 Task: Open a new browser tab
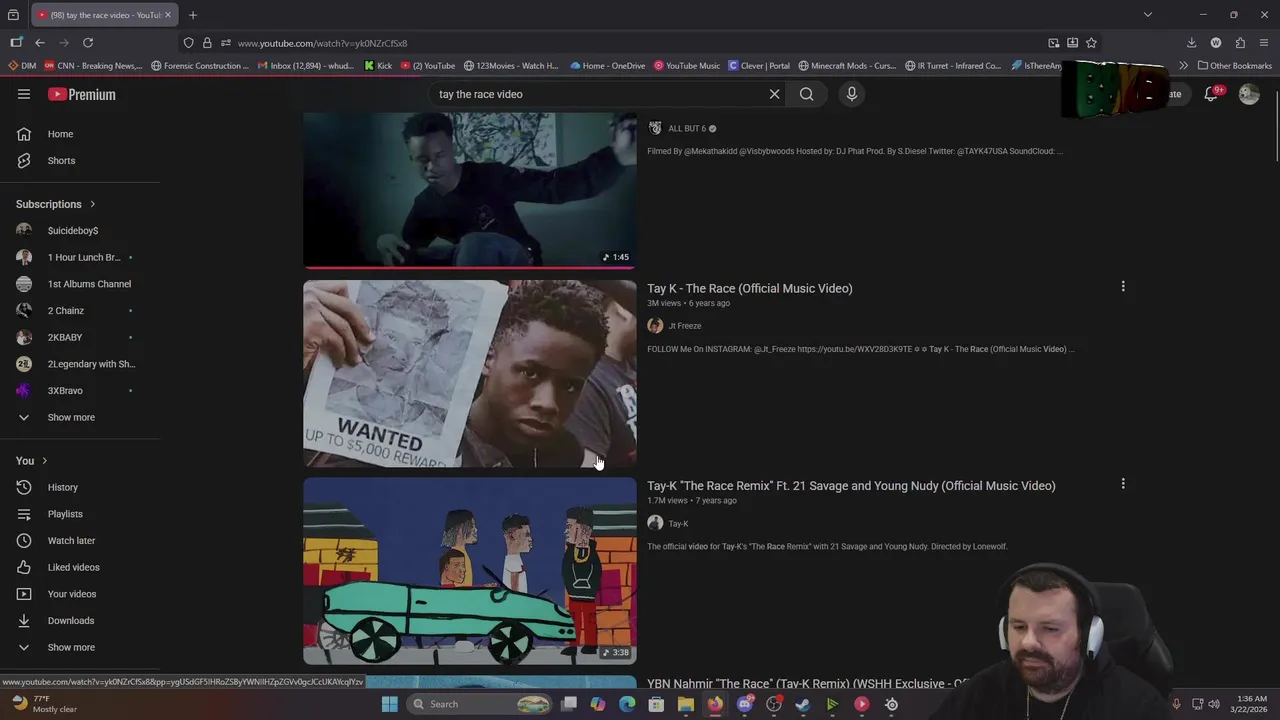193,15
